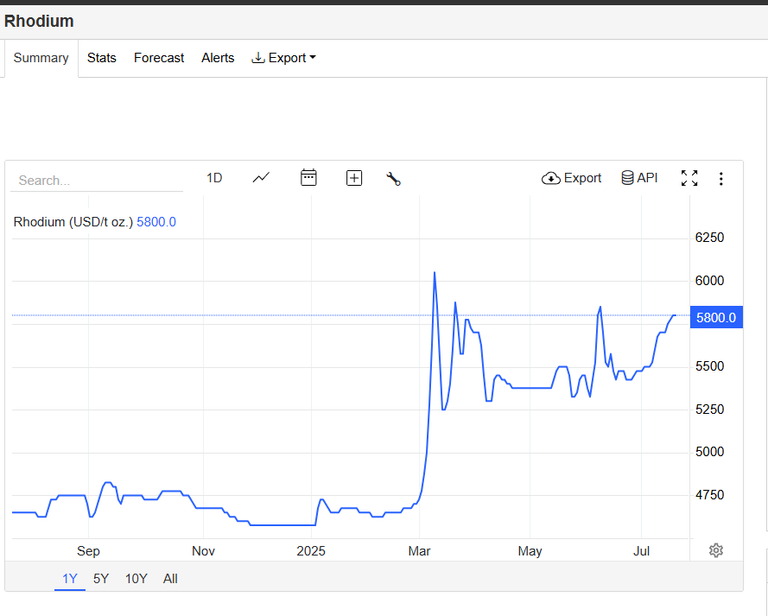Expand the Export dropdown in the tab bar
768x616 pixels.
click(284, 58)
